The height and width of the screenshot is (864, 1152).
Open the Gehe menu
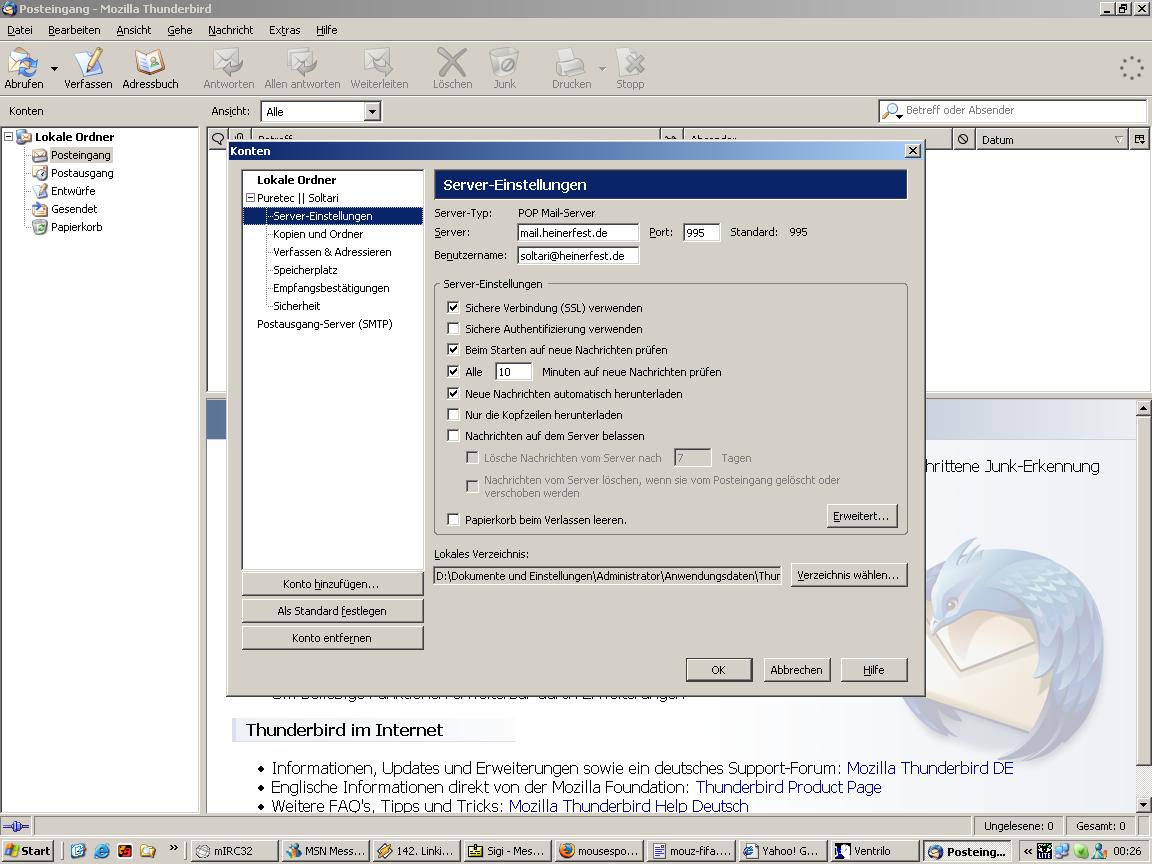pos(179,30)
